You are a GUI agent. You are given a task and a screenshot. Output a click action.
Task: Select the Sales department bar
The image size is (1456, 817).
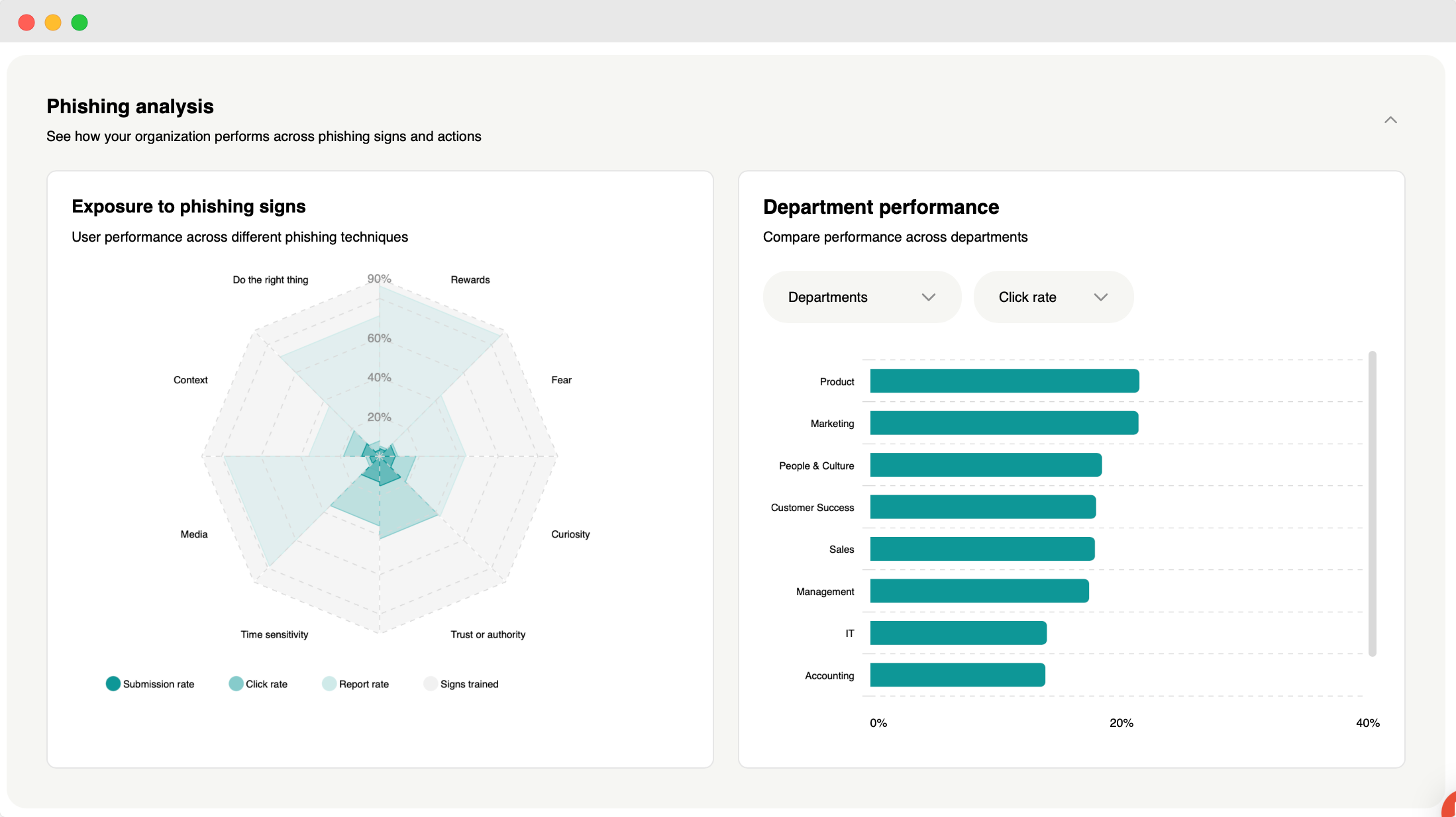point(982,549)
